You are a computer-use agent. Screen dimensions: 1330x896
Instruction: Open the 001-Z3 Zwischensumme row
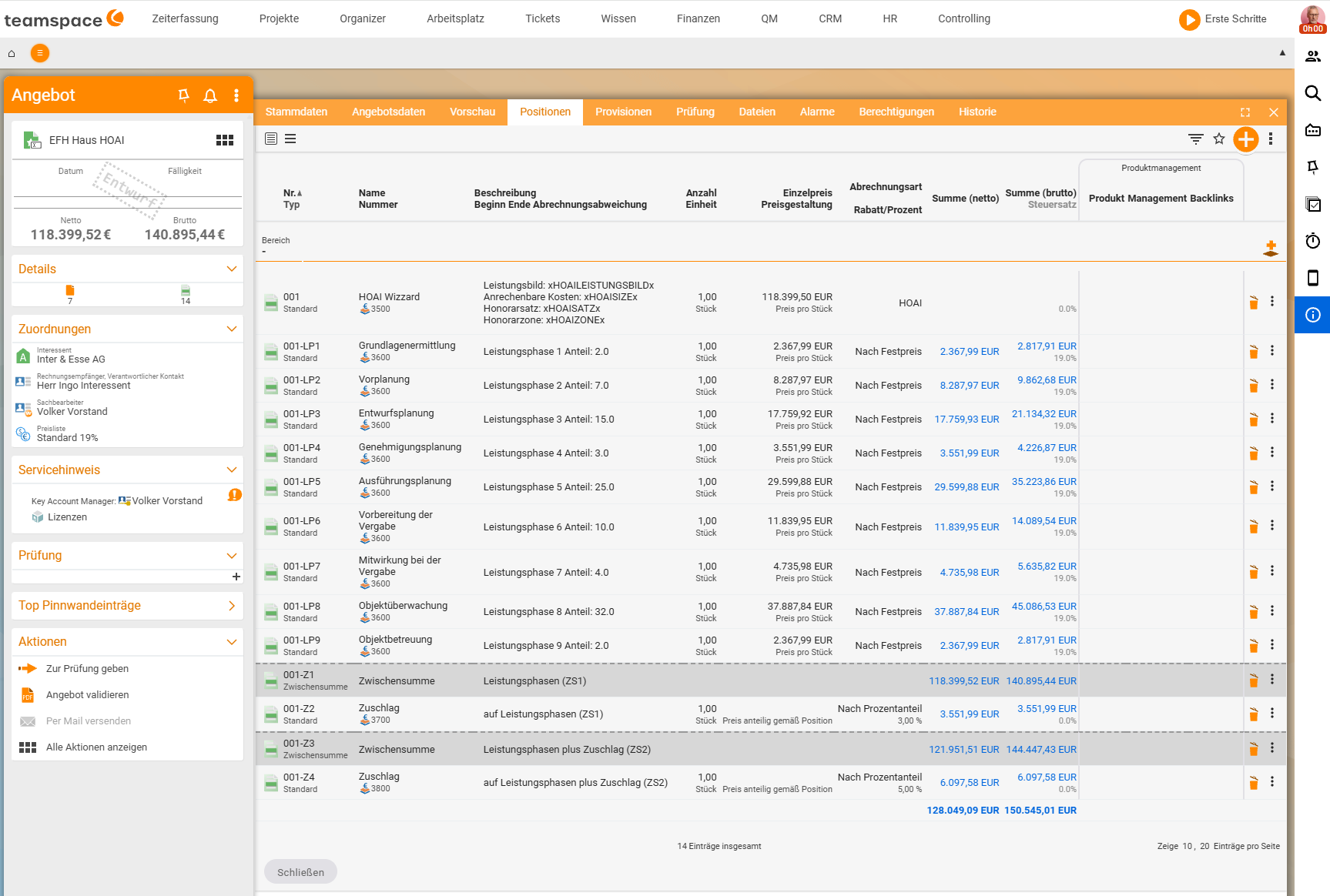[770, 749]
